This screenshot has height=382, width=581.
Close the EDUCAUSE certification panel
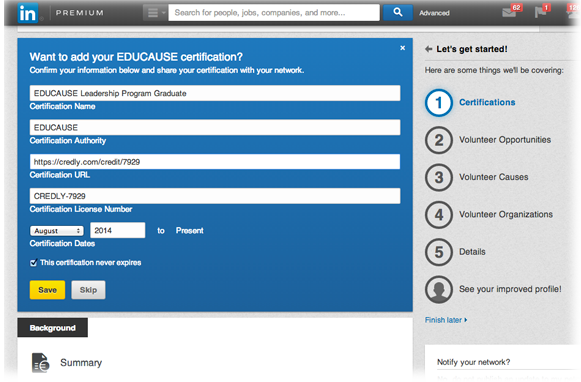tap(402, 48)
